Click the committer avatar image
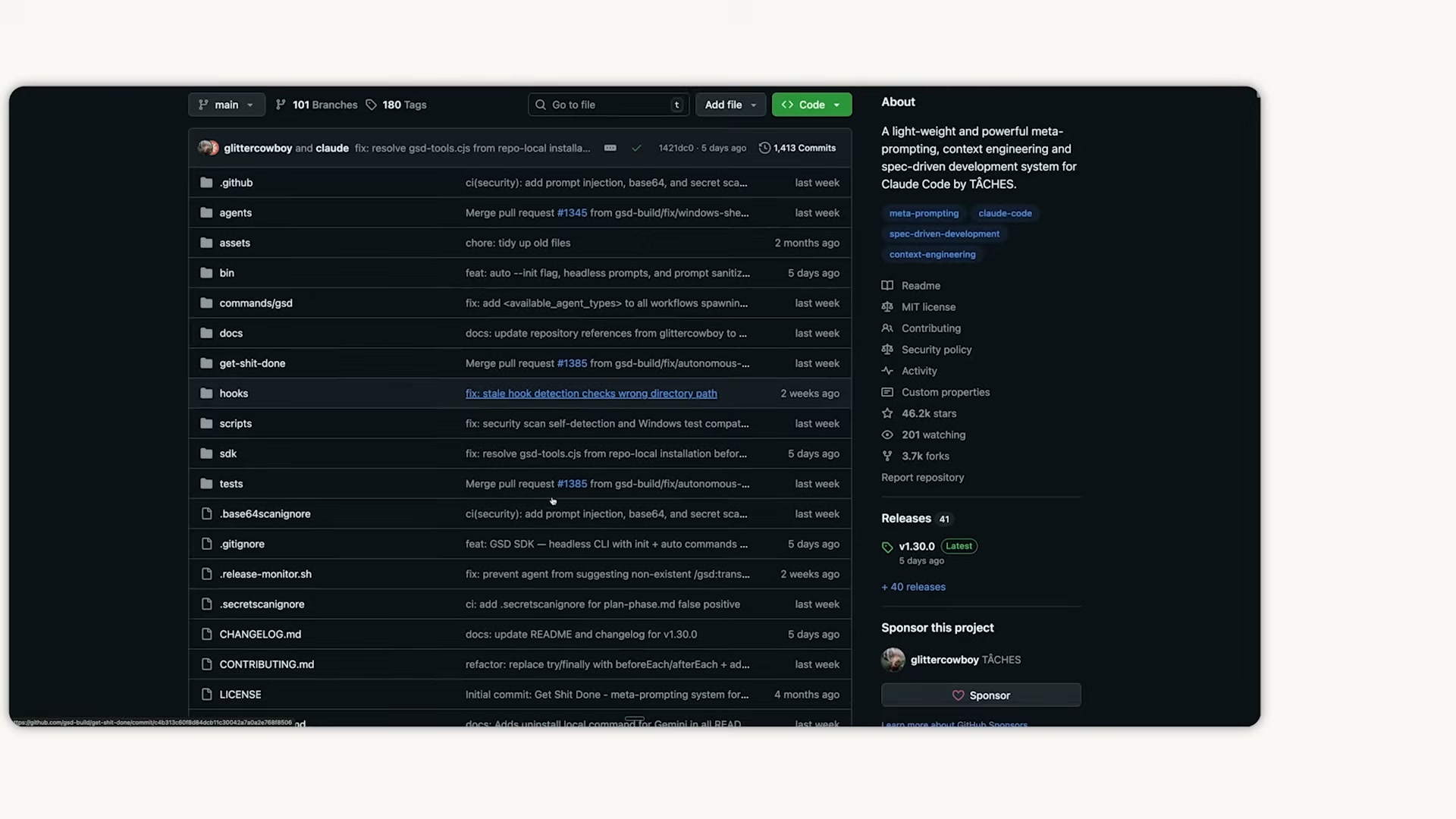Viewport: 1456px width, 819px height. [x=209, y=148]
